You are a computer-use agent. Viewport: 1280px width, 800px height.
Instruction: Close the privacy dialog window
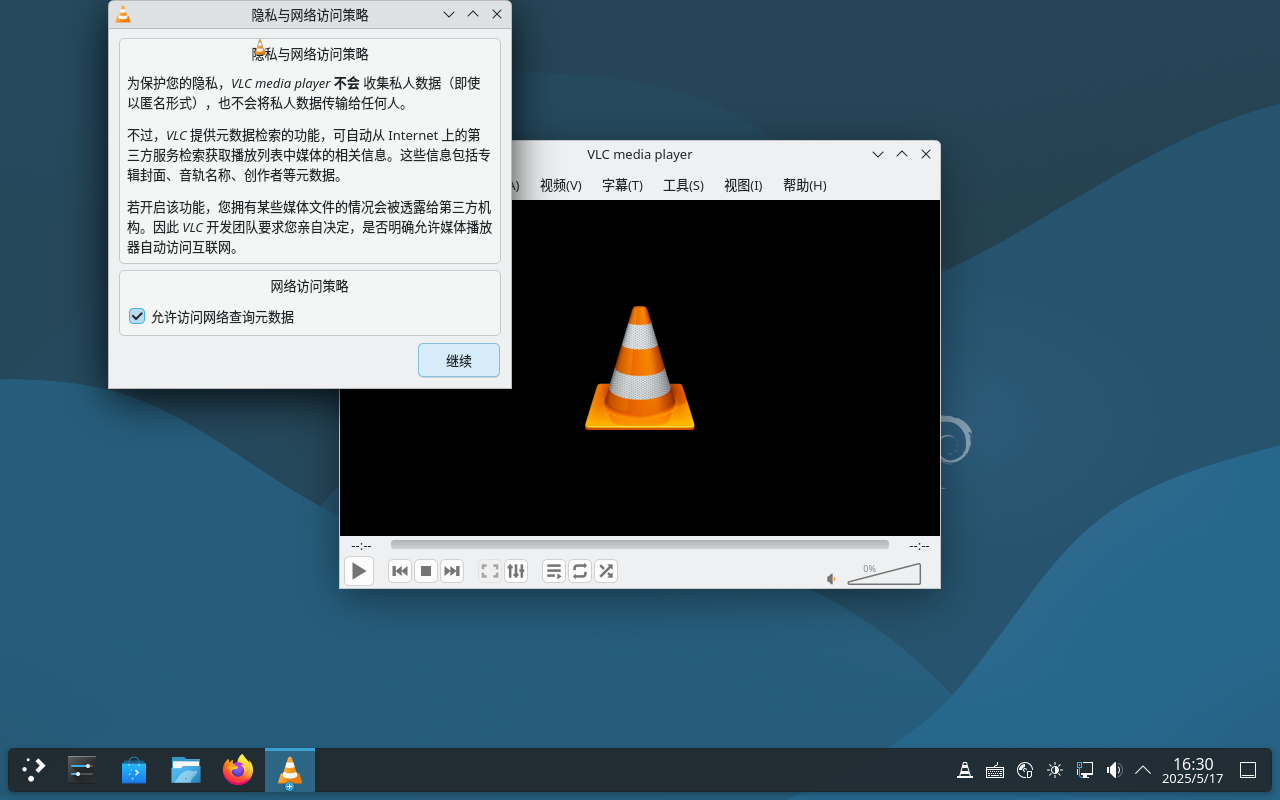tap(497, 14)
